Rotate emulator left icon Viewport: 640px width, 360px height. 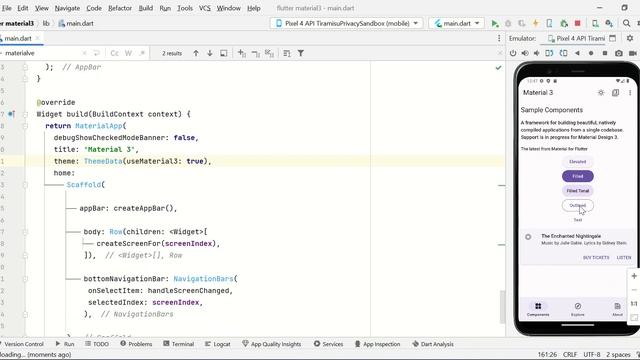[x=549, y=53]
